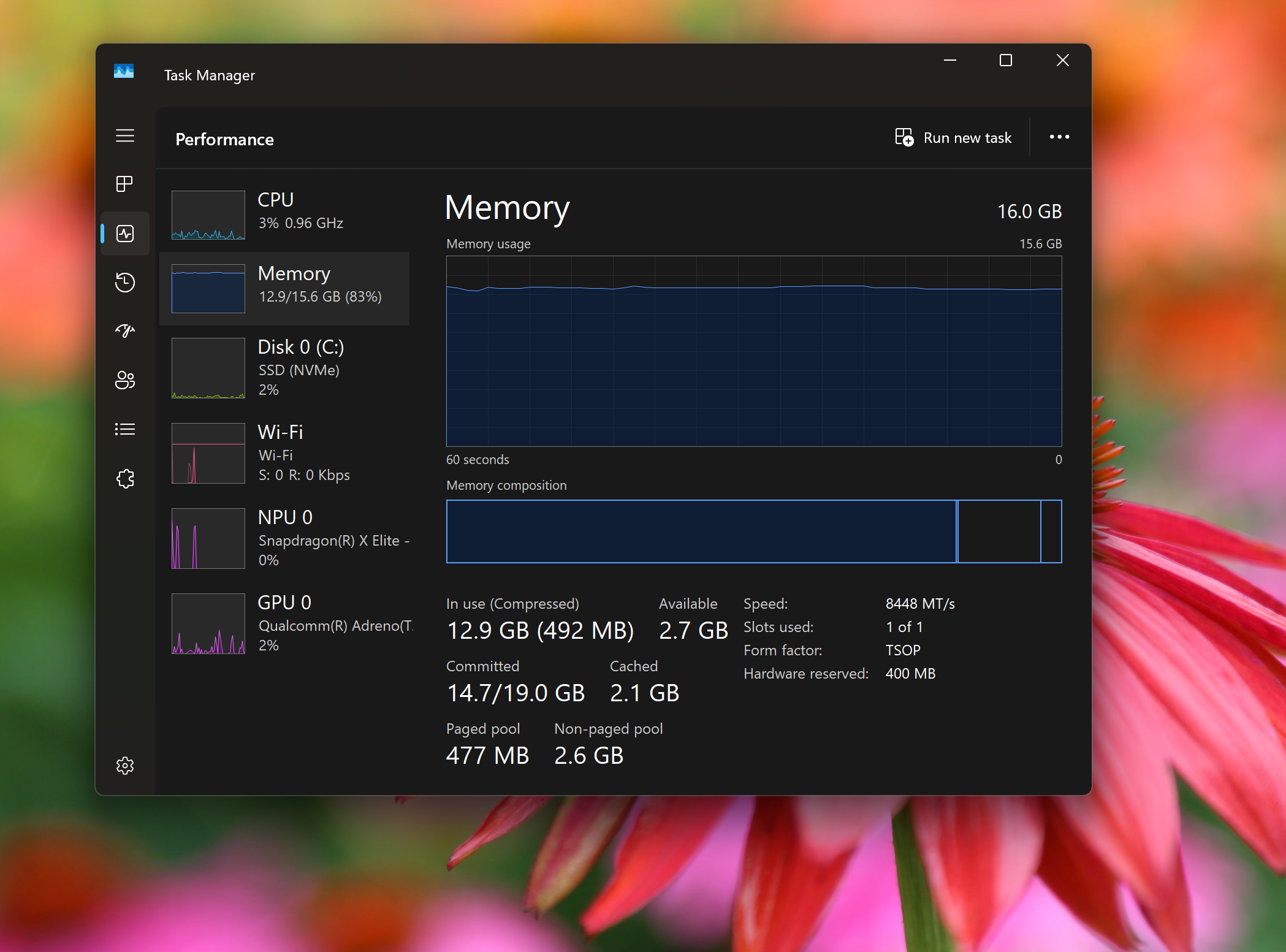Open the Startup apps gauge icon
The image size is (1286, 952).
coord(125,331)
